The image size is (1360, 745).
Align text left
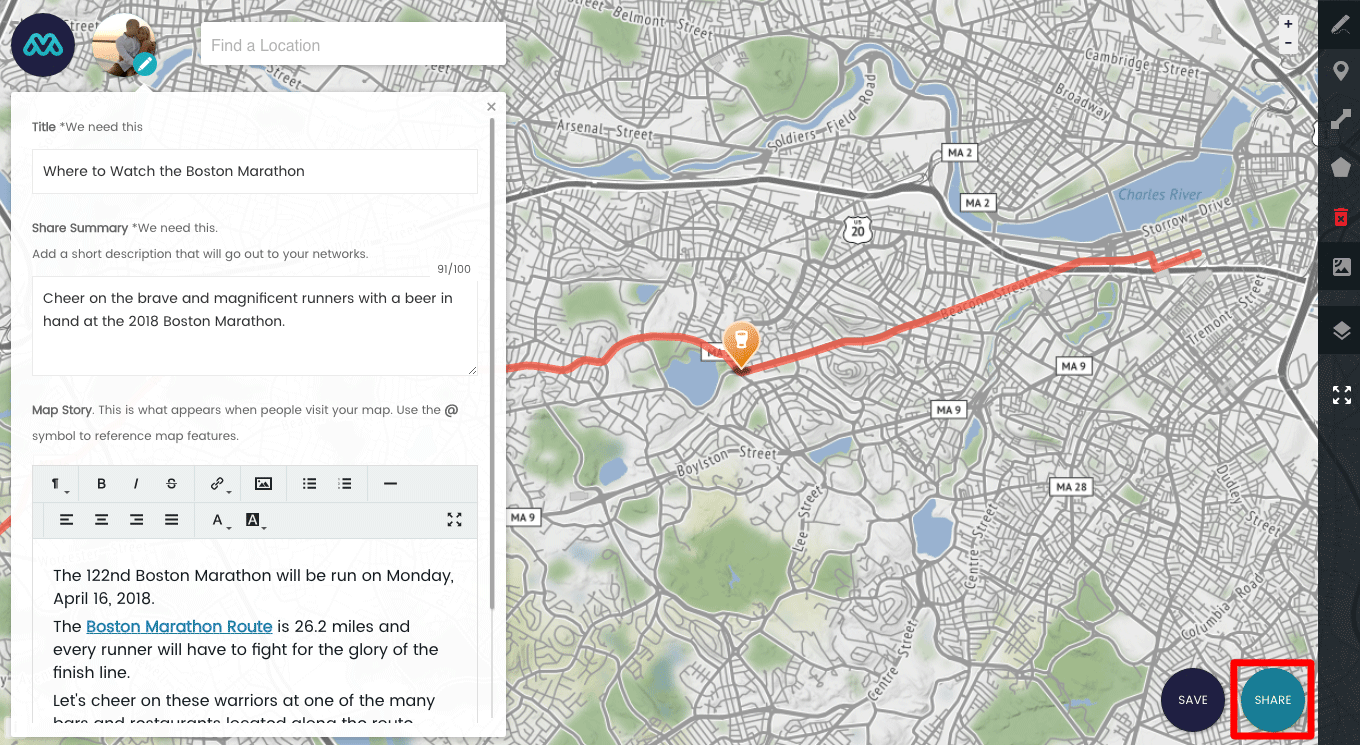(66, 520)
